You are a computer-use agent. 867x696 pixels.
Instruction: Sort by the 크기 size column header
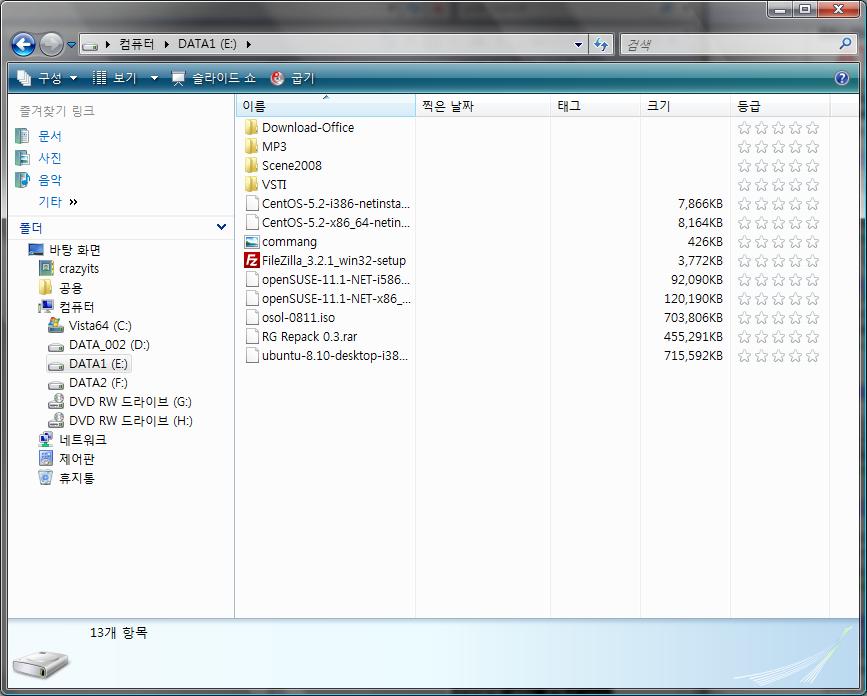click(x=685, y=106)
